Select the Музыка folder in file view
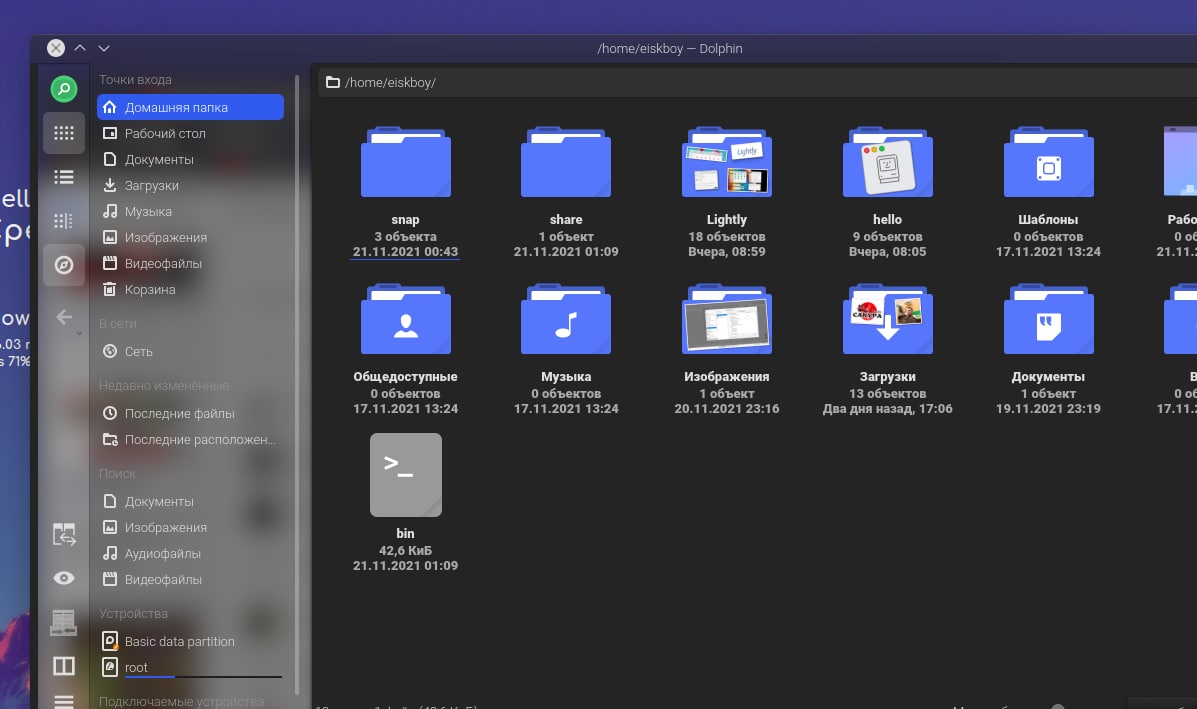 click(566, 350)
